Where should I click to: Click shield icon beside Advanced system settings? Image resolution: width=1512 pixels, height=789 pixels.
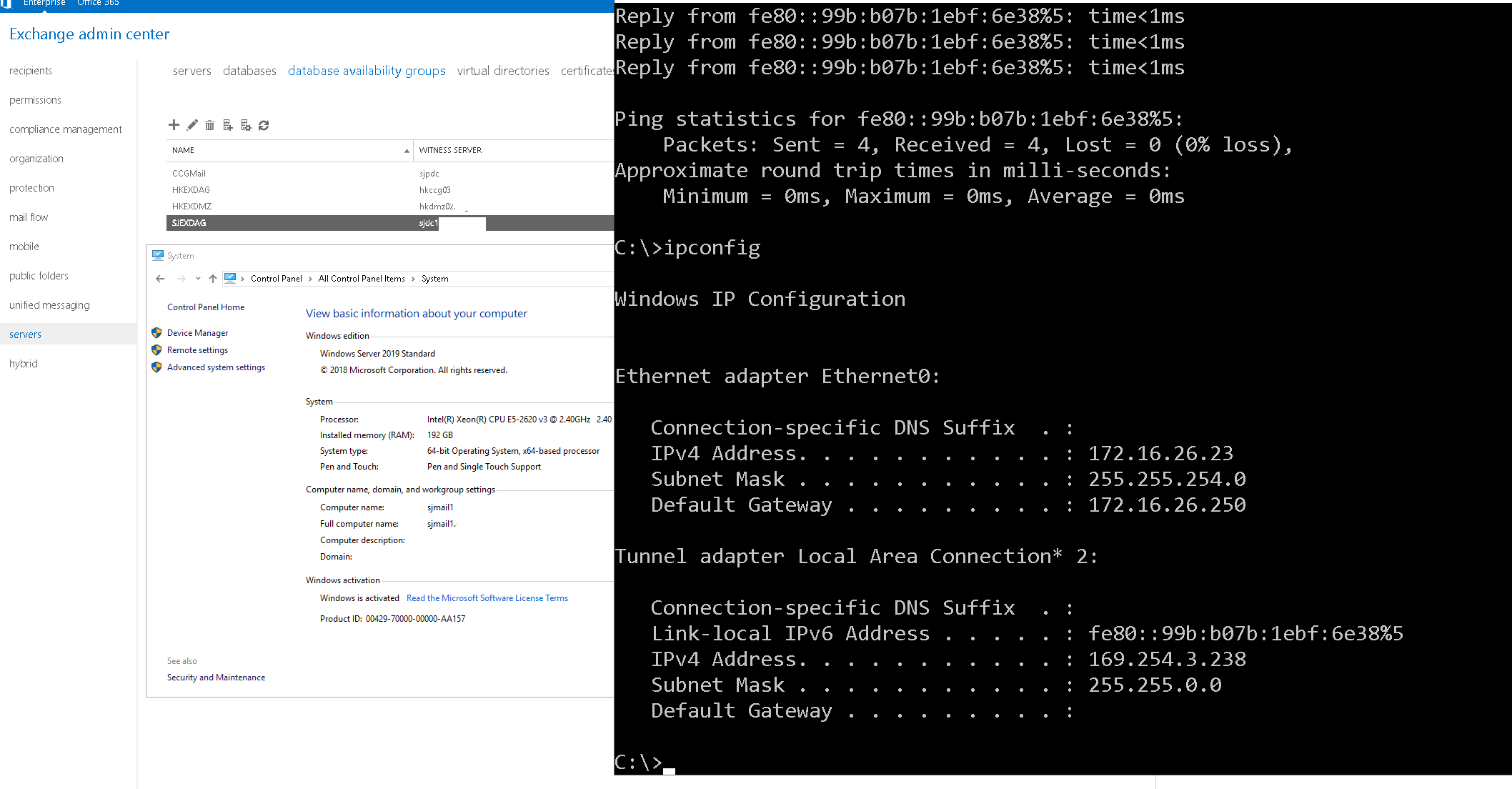[156, 367]
